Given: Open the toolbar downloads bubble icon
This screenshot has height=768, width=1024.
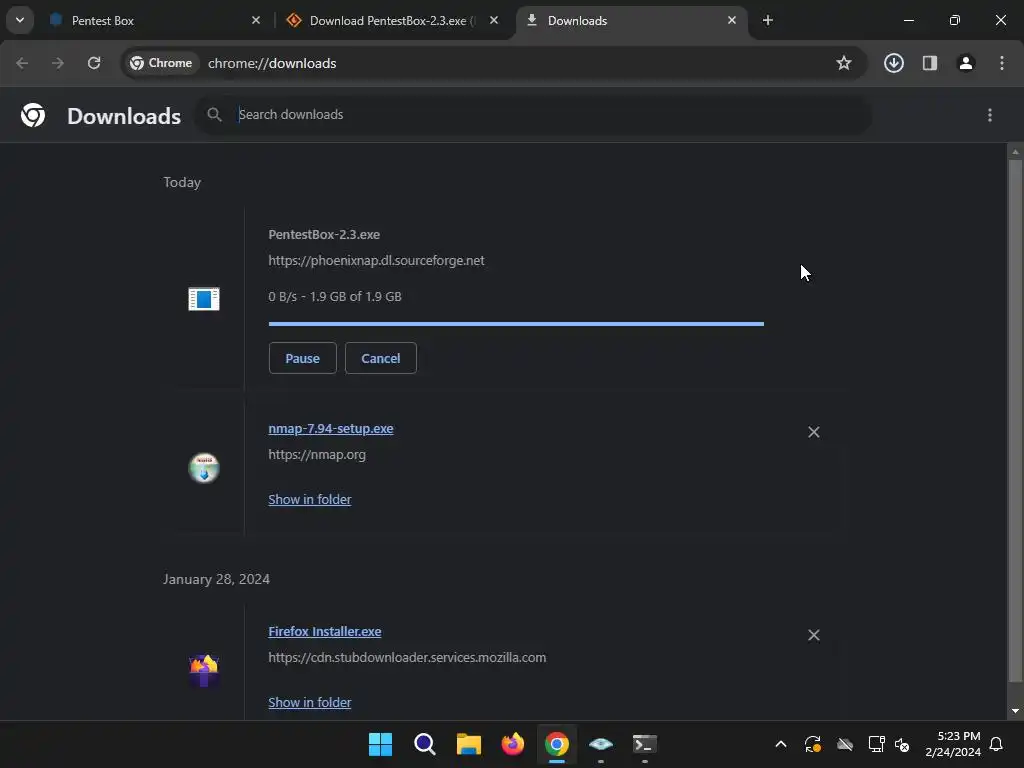Looking at the screenshot, I should click(894, 63).
